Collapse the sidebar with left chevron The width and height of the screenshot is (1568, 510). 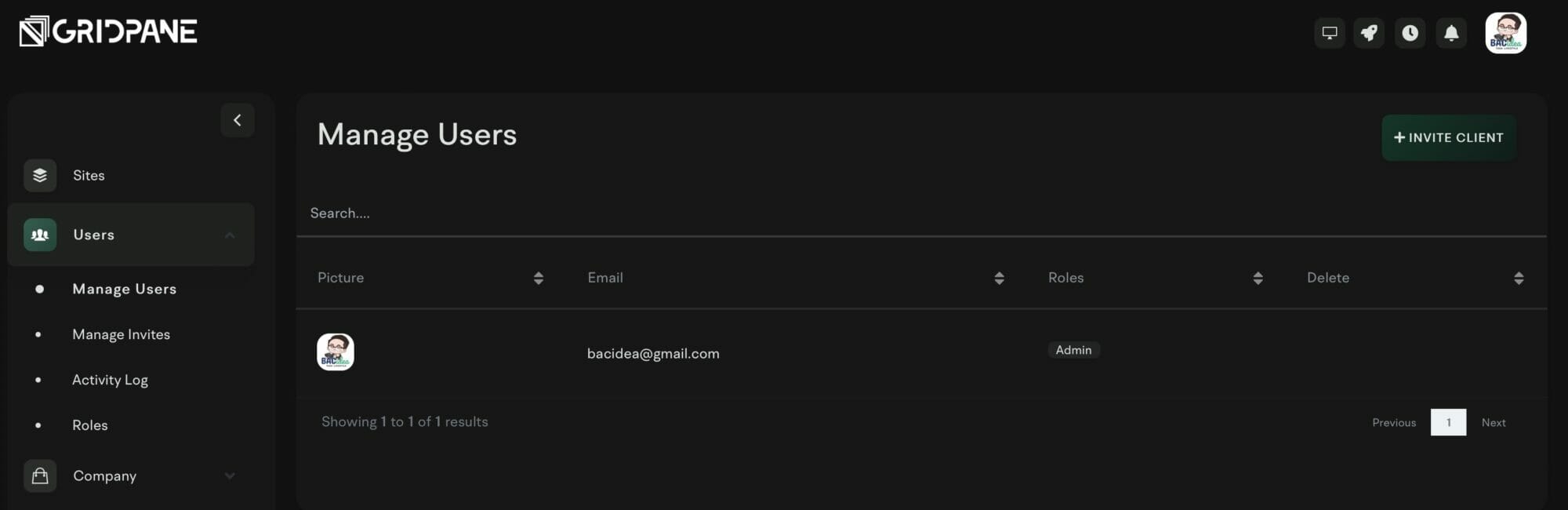coord(238,120)
